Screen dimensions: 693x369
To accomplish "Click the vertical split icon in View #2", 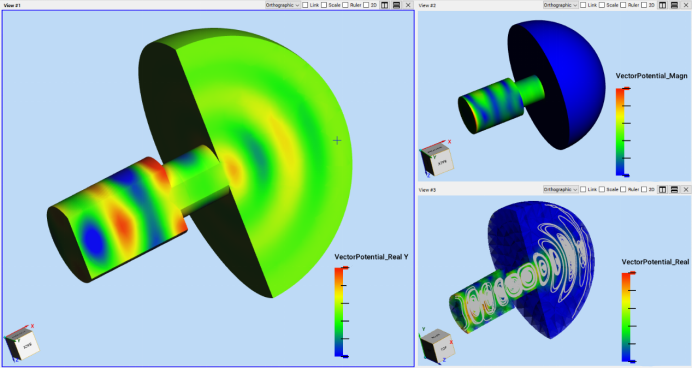I will pyautogui.click(x=662, y=5).
